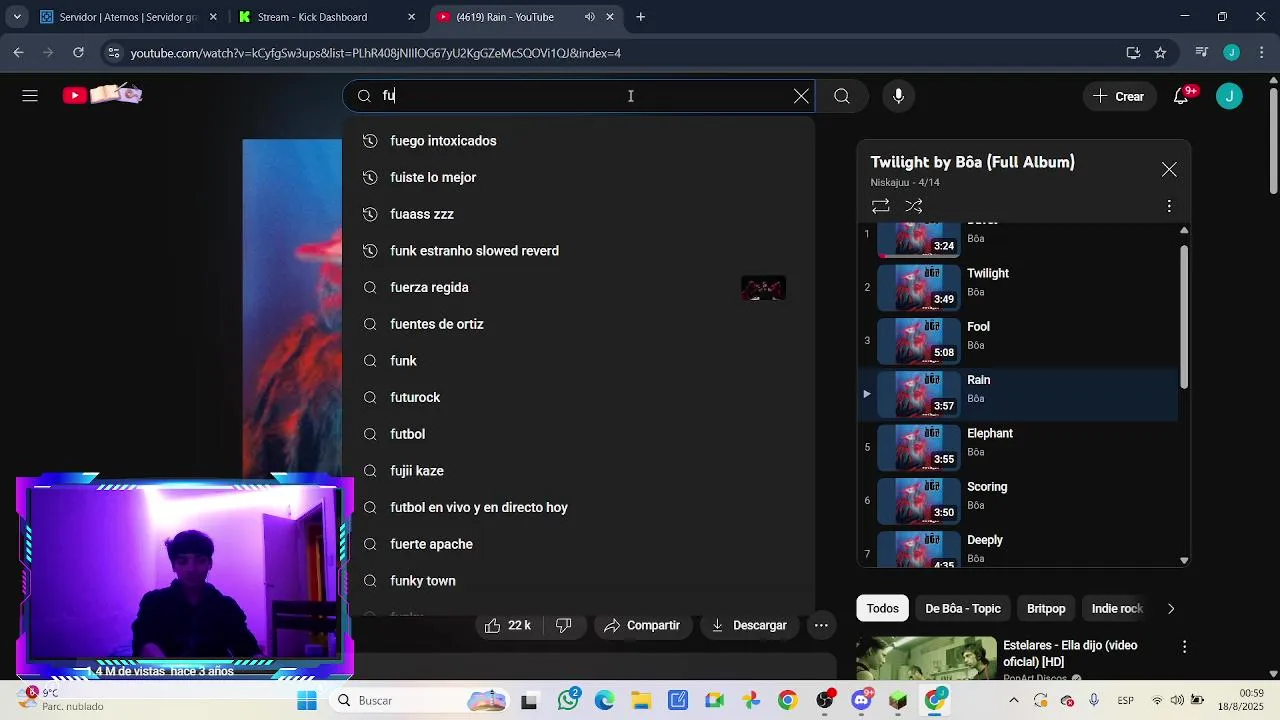
Task: Play 'Scoring' track in playlist
Action: tap(1018, 500)
